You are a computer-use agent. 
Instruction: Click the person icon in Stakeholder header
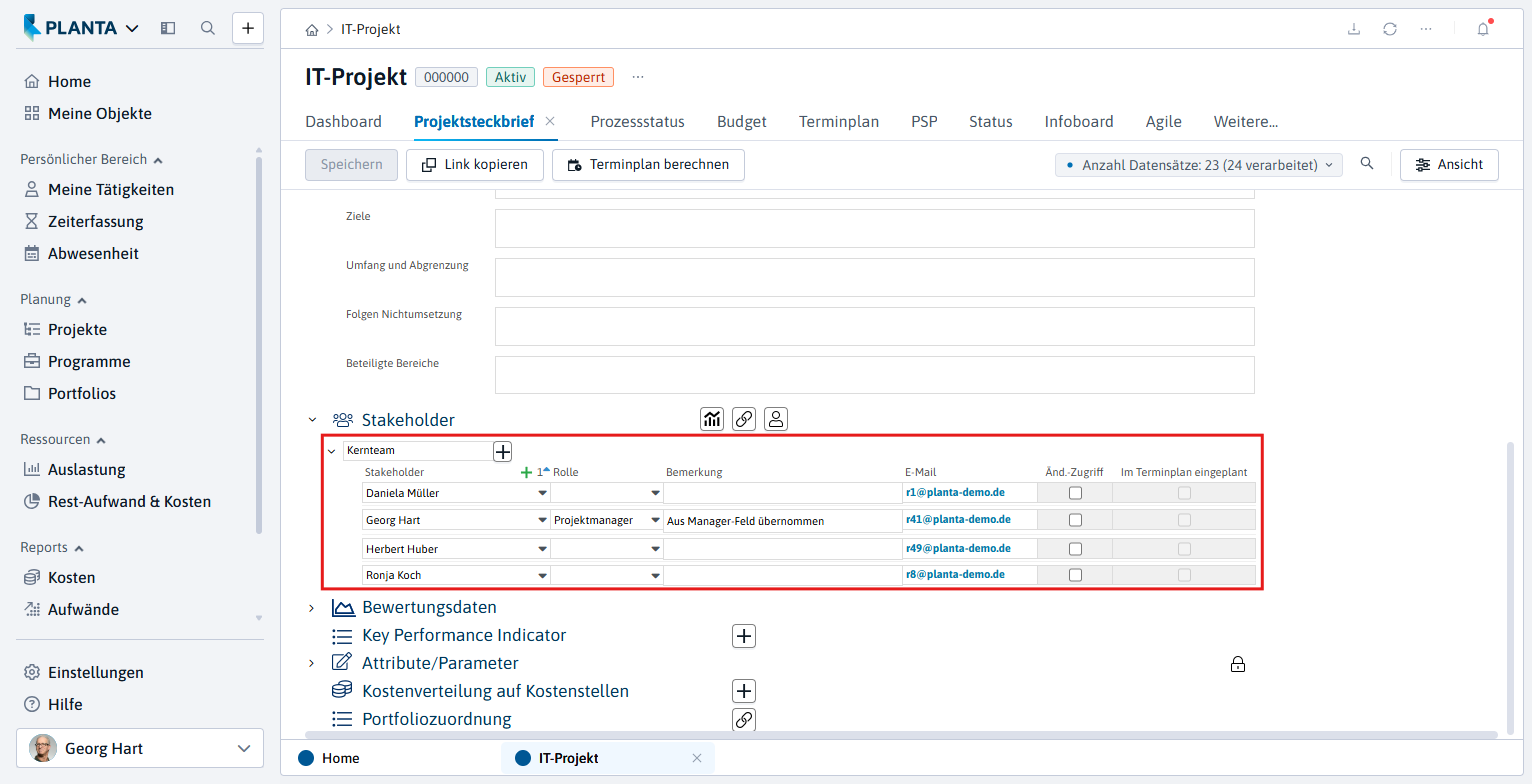pyautogui.click(x=776, y=419)
